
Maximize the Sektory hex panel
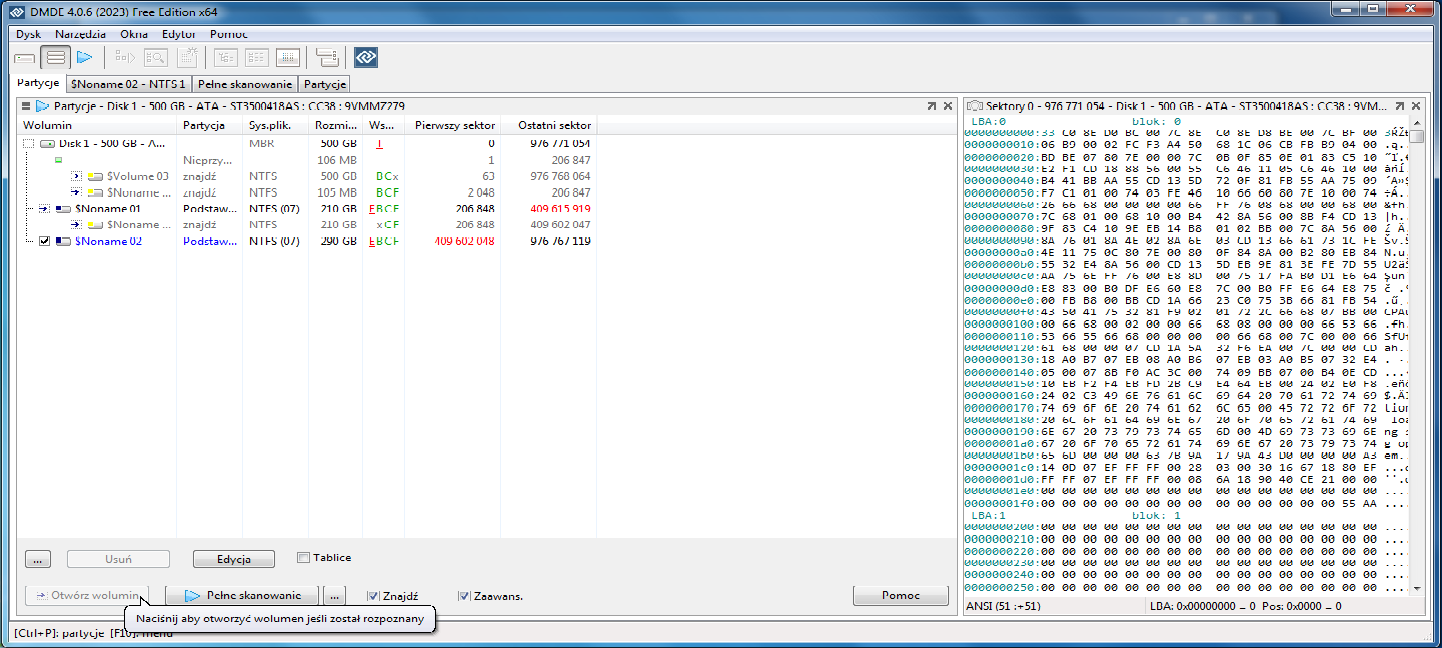pyautogui.click(x=1400, y=105)
